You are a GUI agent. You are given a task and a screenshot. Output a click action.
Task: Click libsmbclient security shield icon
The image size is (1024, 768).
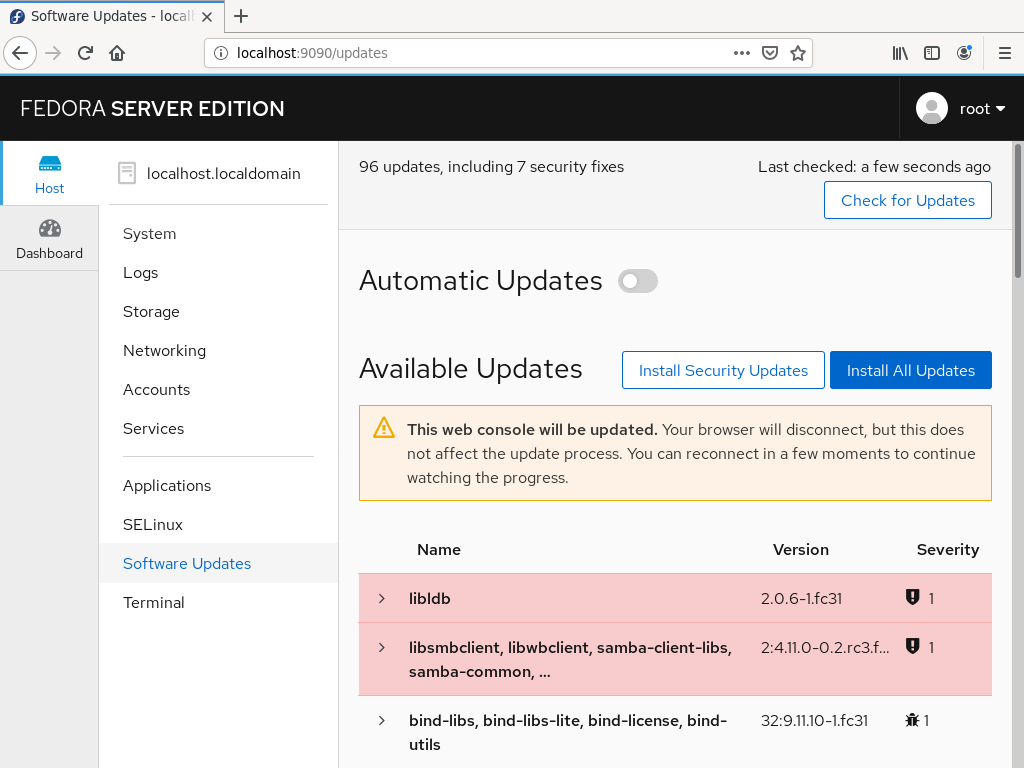click(912, 646)
